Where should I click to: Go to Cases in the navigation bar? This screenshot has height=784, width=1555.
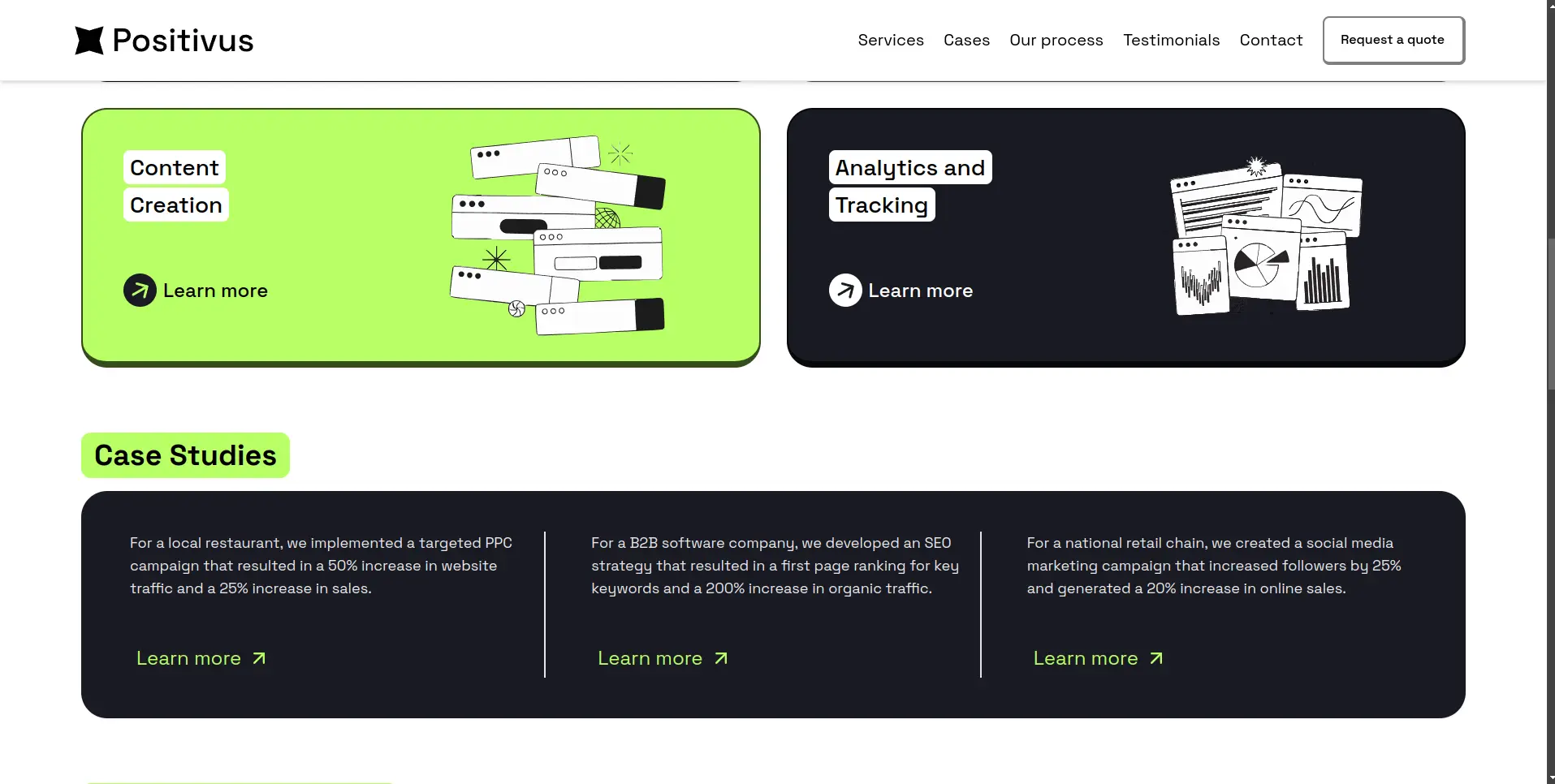point(966,41)
